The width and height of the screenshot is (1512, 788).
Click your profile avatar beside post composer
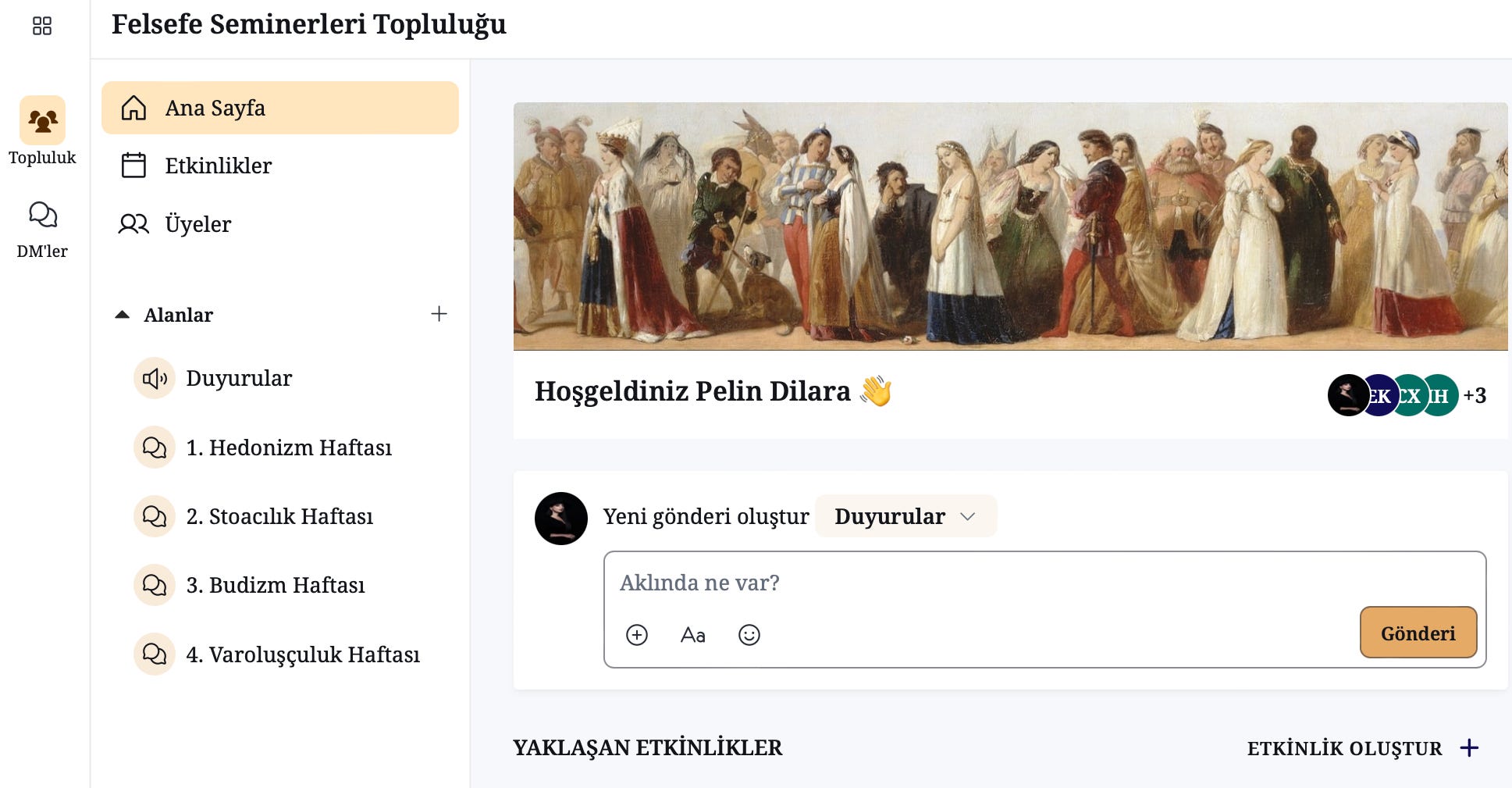[x=560, y=519]
